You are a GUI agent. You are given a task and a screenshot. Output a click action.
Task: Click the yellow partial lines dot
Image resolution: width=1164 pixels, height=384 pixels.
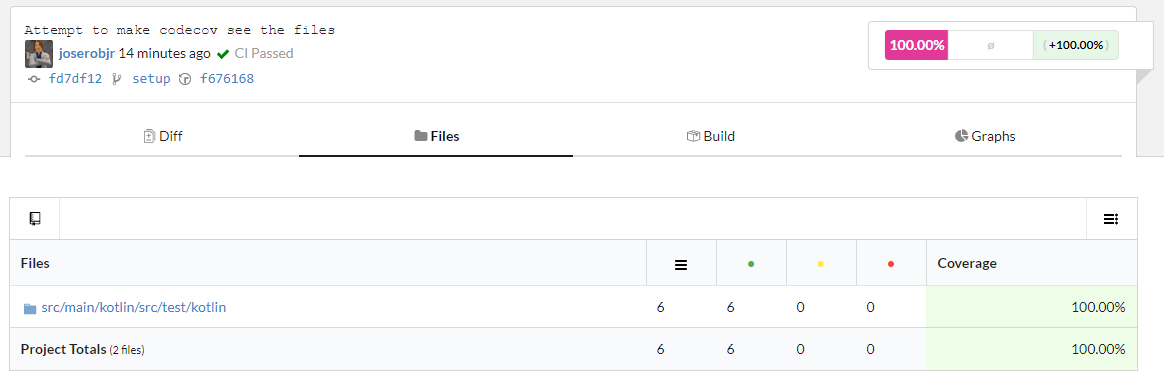(820, 264)
